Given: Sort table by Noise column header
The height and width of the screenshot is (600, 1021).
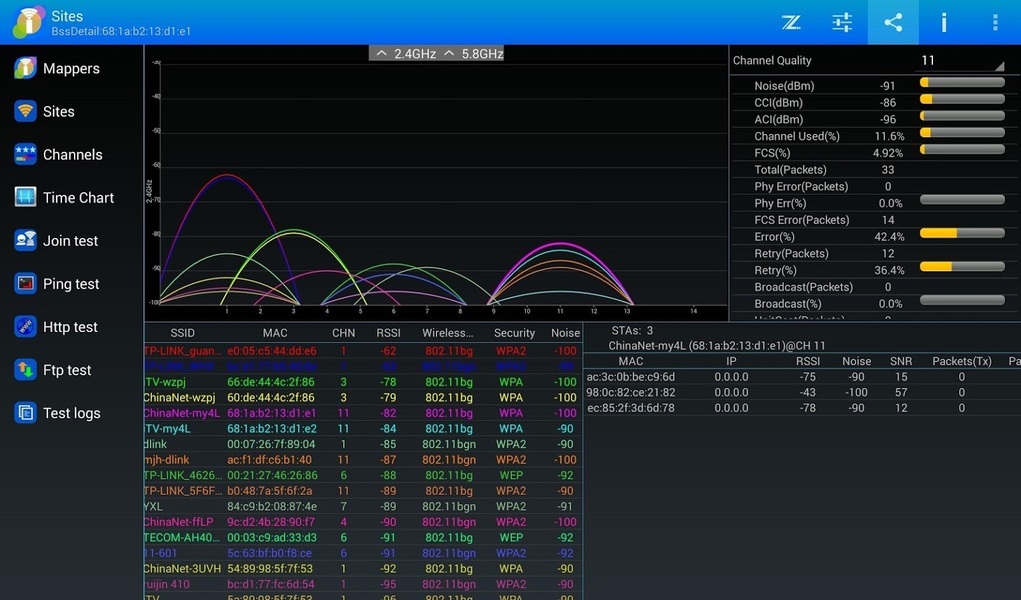Looking at the screenshot, I should tap(565, 333).
